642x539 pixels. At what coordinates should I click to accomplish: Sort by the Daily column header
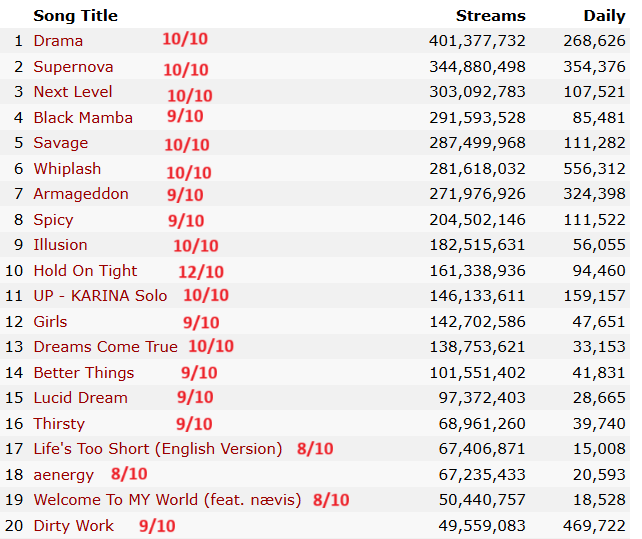[x=604, y=16]
